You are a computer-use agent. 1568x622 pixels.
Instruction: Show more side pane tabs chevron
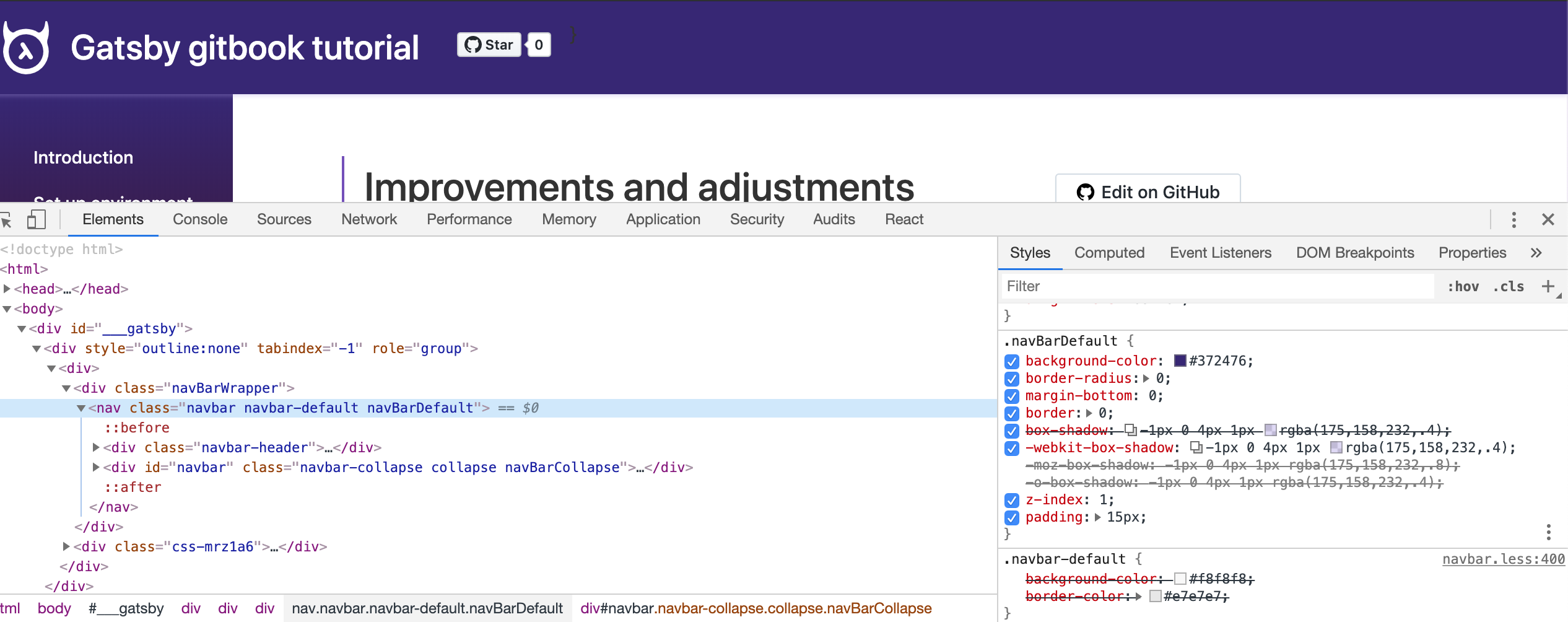[1536, 253]
